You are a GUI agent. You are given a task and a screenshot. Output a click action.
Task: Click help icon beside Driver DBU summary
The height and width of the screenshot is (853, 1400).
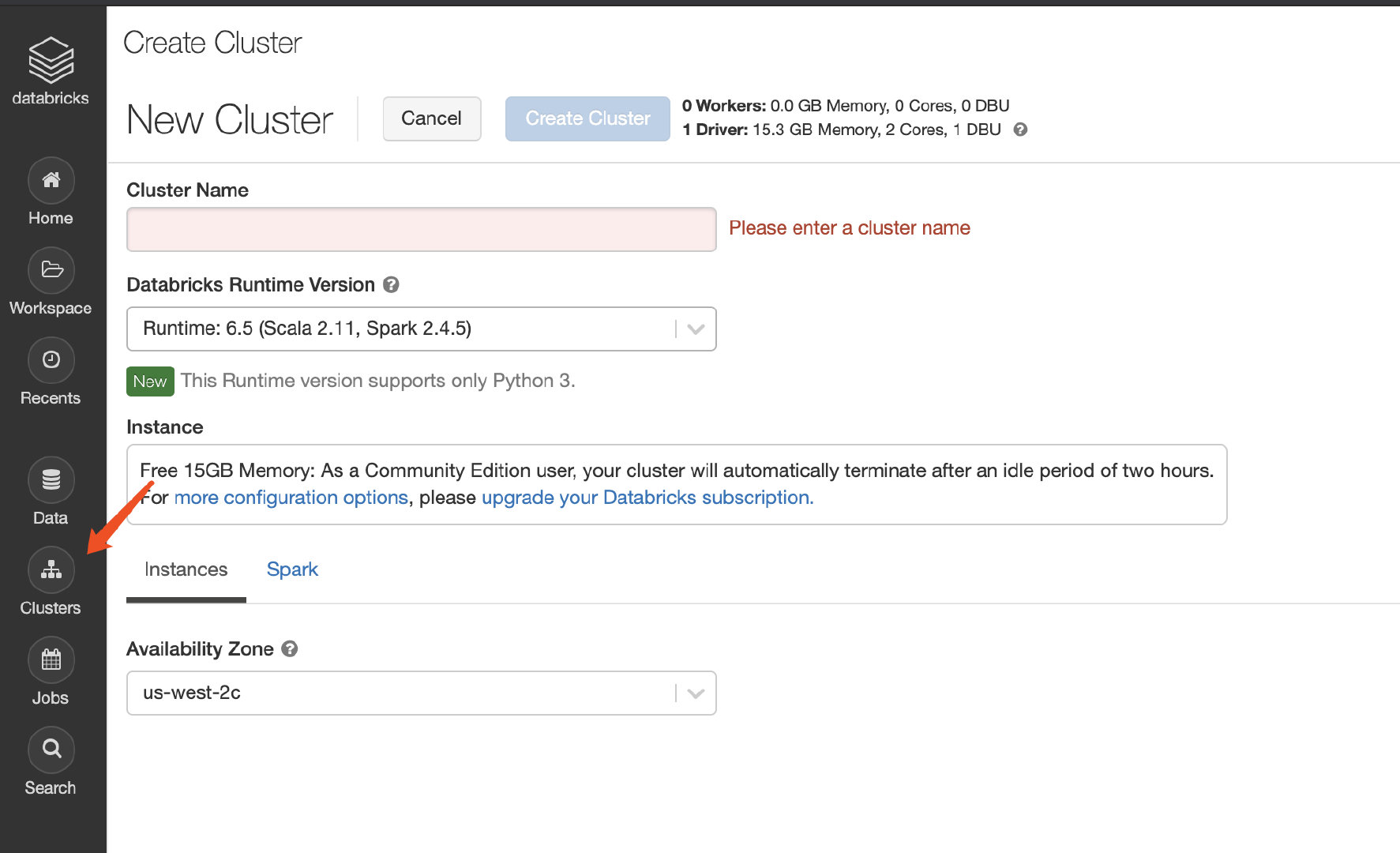click(1020, 130)
